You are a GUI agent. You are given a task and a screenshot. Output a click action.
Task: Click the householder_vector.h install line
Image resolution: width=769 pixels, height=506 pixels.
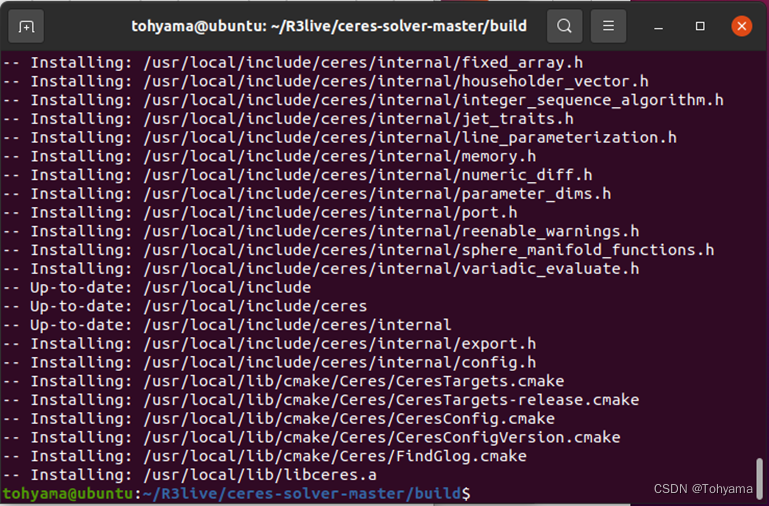326,81
